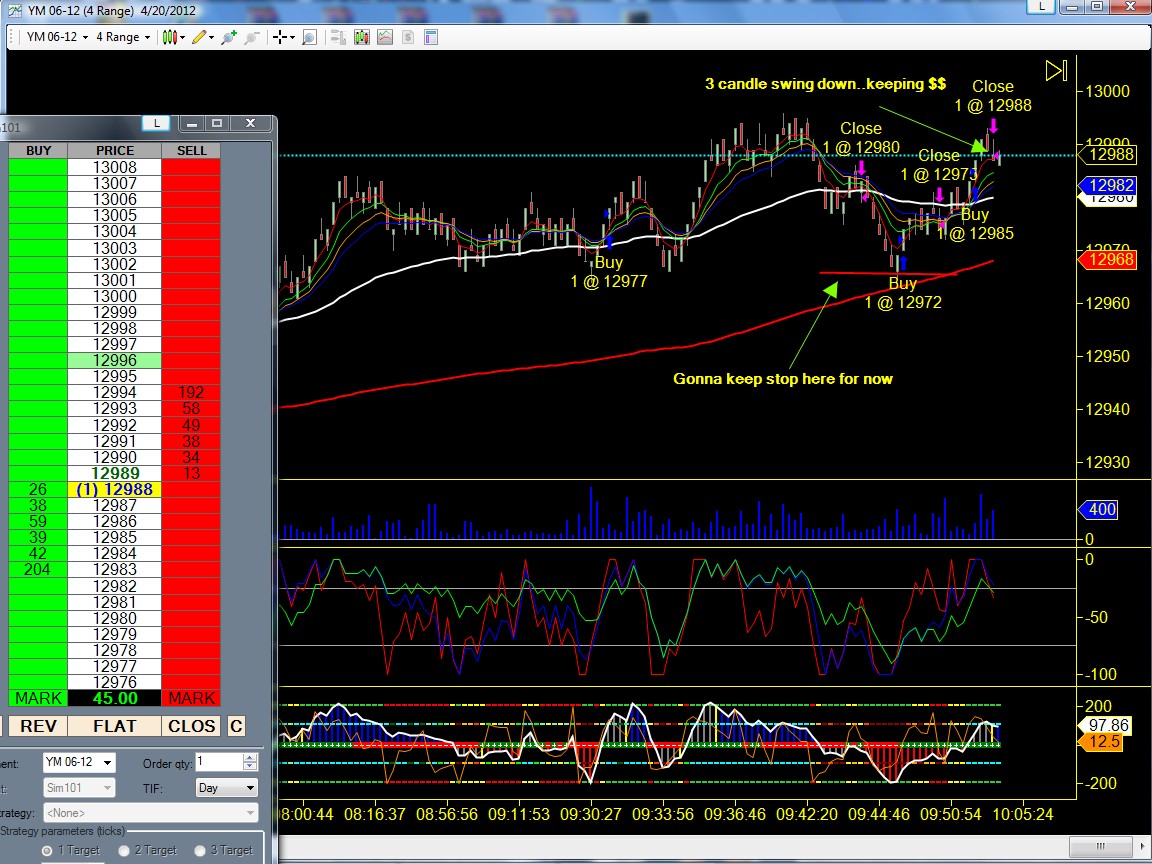This screenshot has width=1152, height=864.
Task: Open the Indicators chart icon
Action: pos(385,37)
